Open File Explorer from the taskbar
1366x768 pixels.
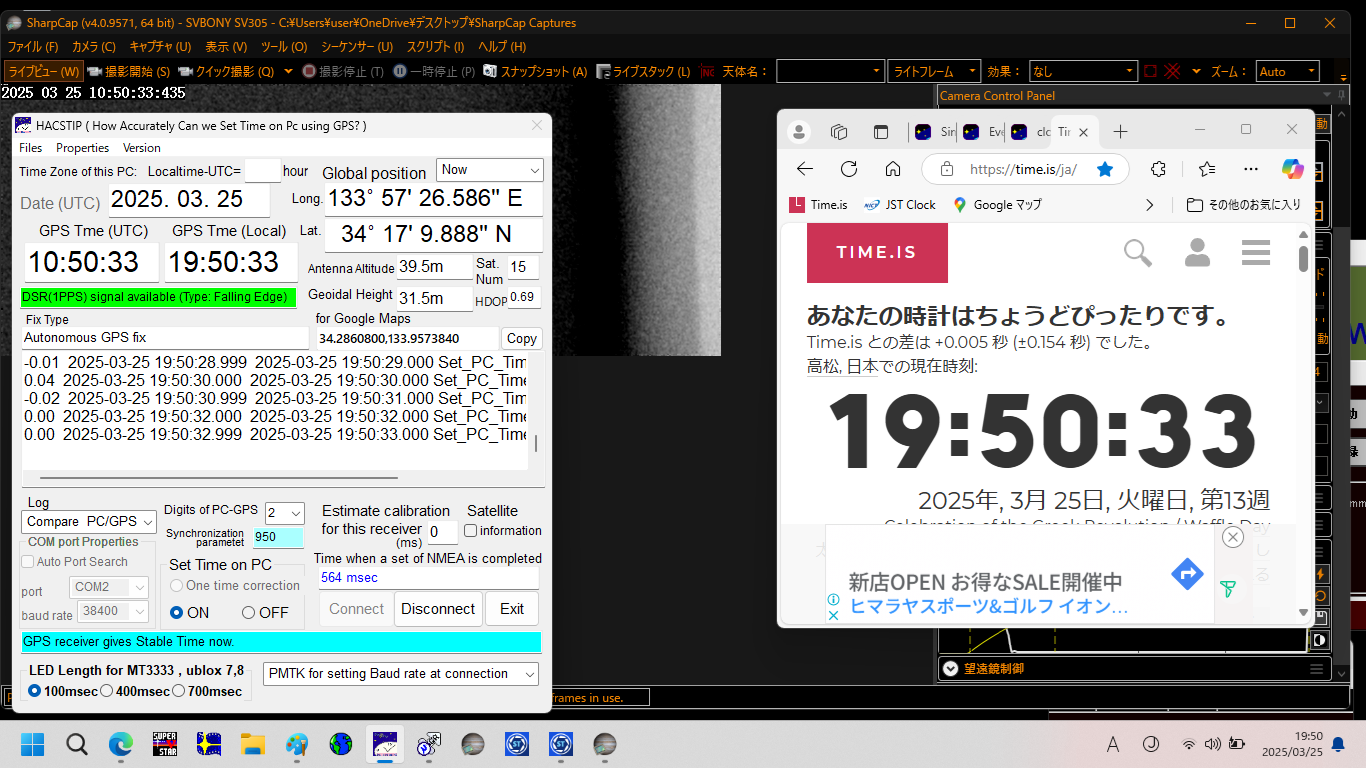tap(252, 744)
